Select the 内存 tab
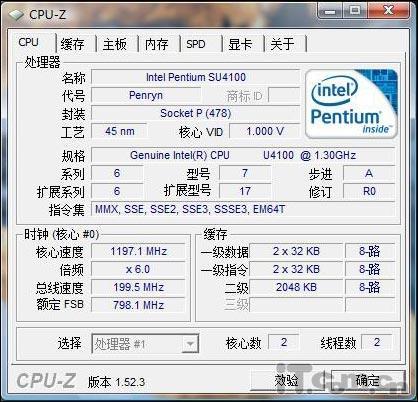418x402 pixels. tap(157, 44)
